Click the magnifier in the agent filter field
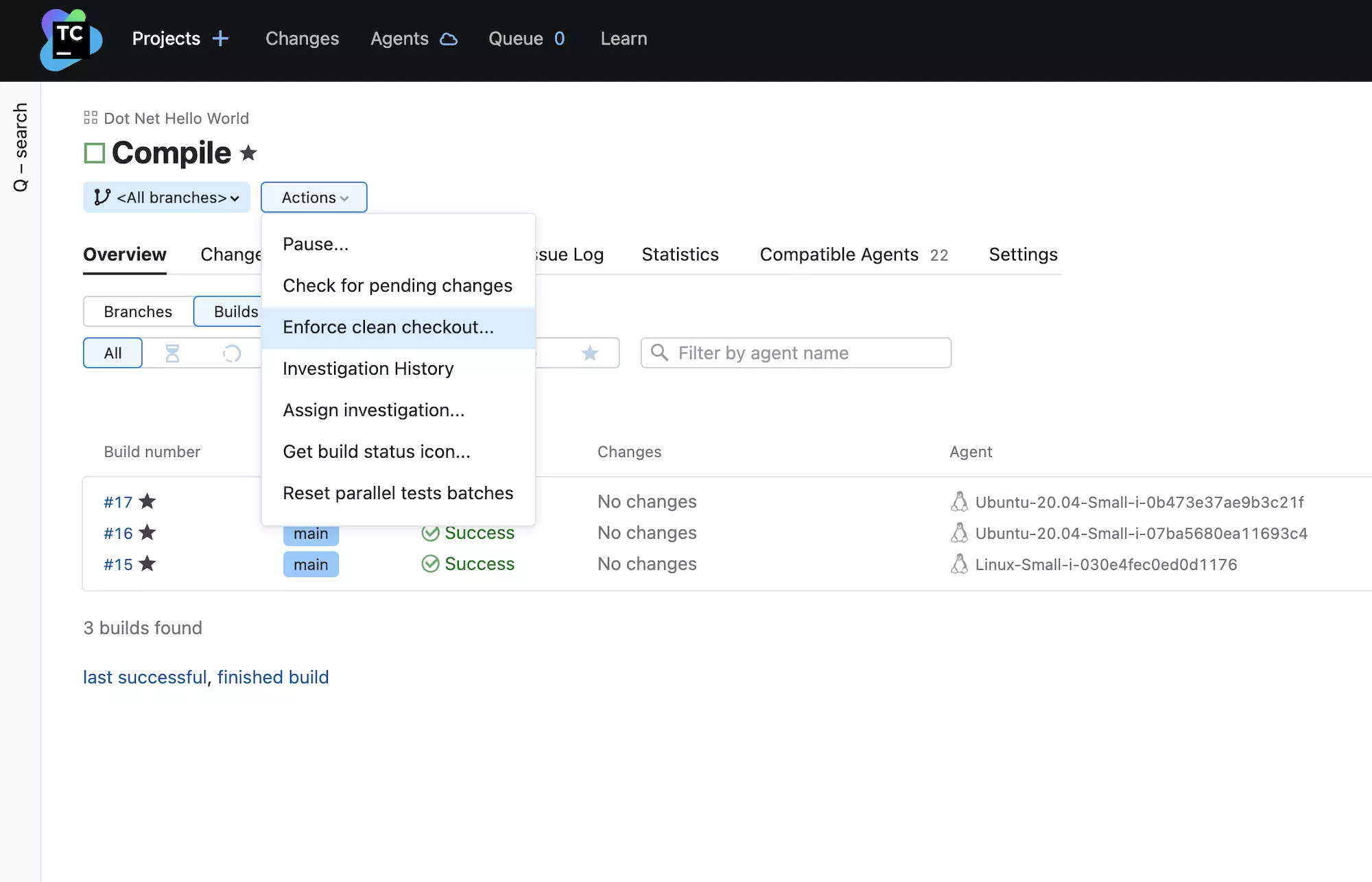 [x=659, y=353]
